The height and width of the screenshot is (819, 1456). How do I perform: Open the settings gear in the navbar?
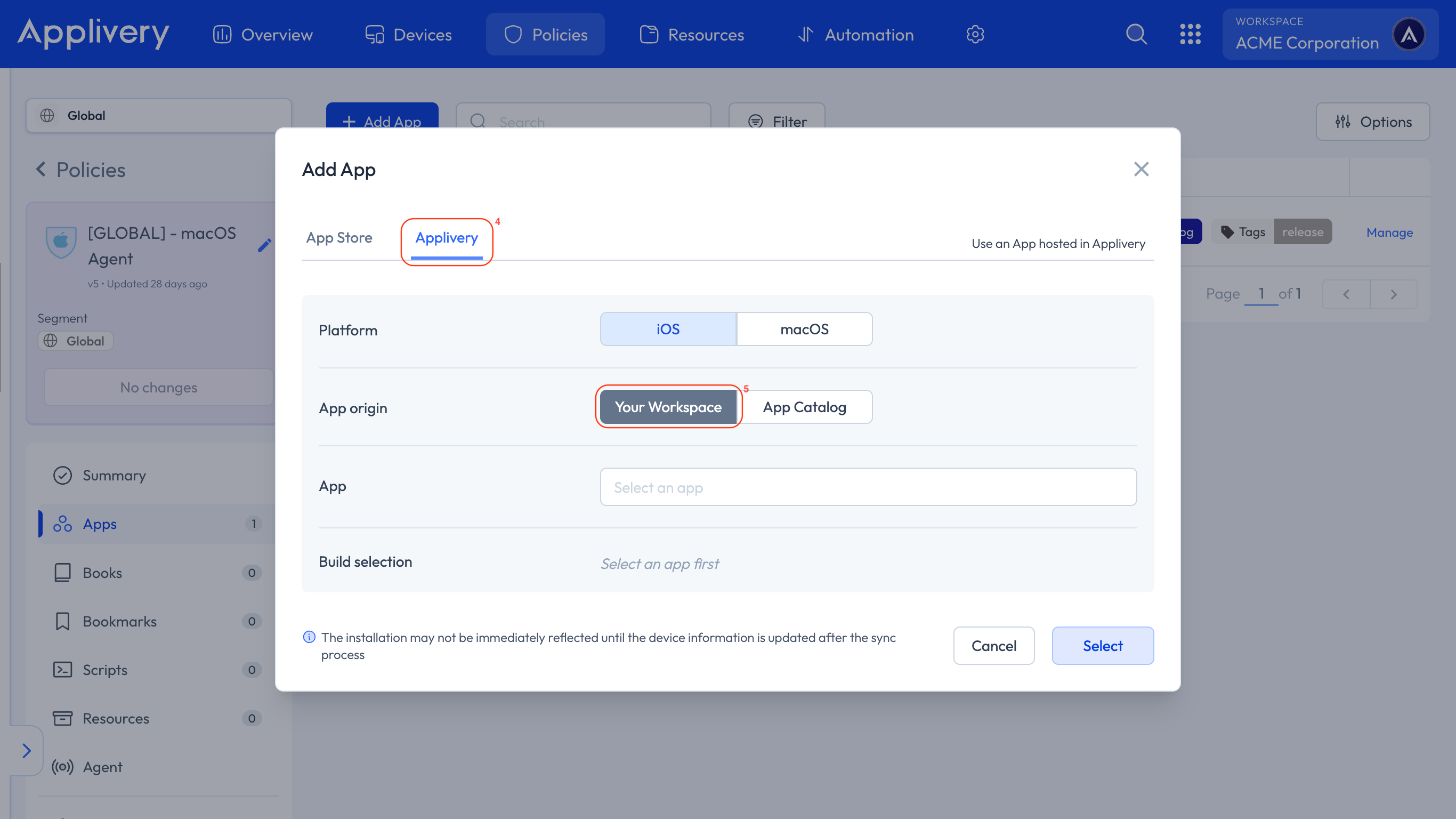pyautogui.click(x=974, y=34)
